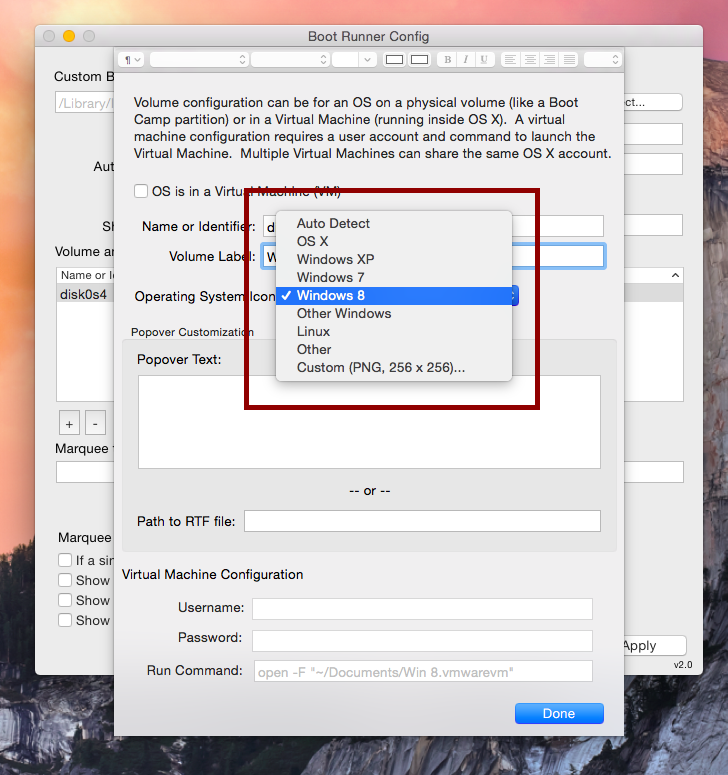The image size is (728, 775).
Task: Select the disk0s4 row in volume list
Action: click(x=85, y=294)
